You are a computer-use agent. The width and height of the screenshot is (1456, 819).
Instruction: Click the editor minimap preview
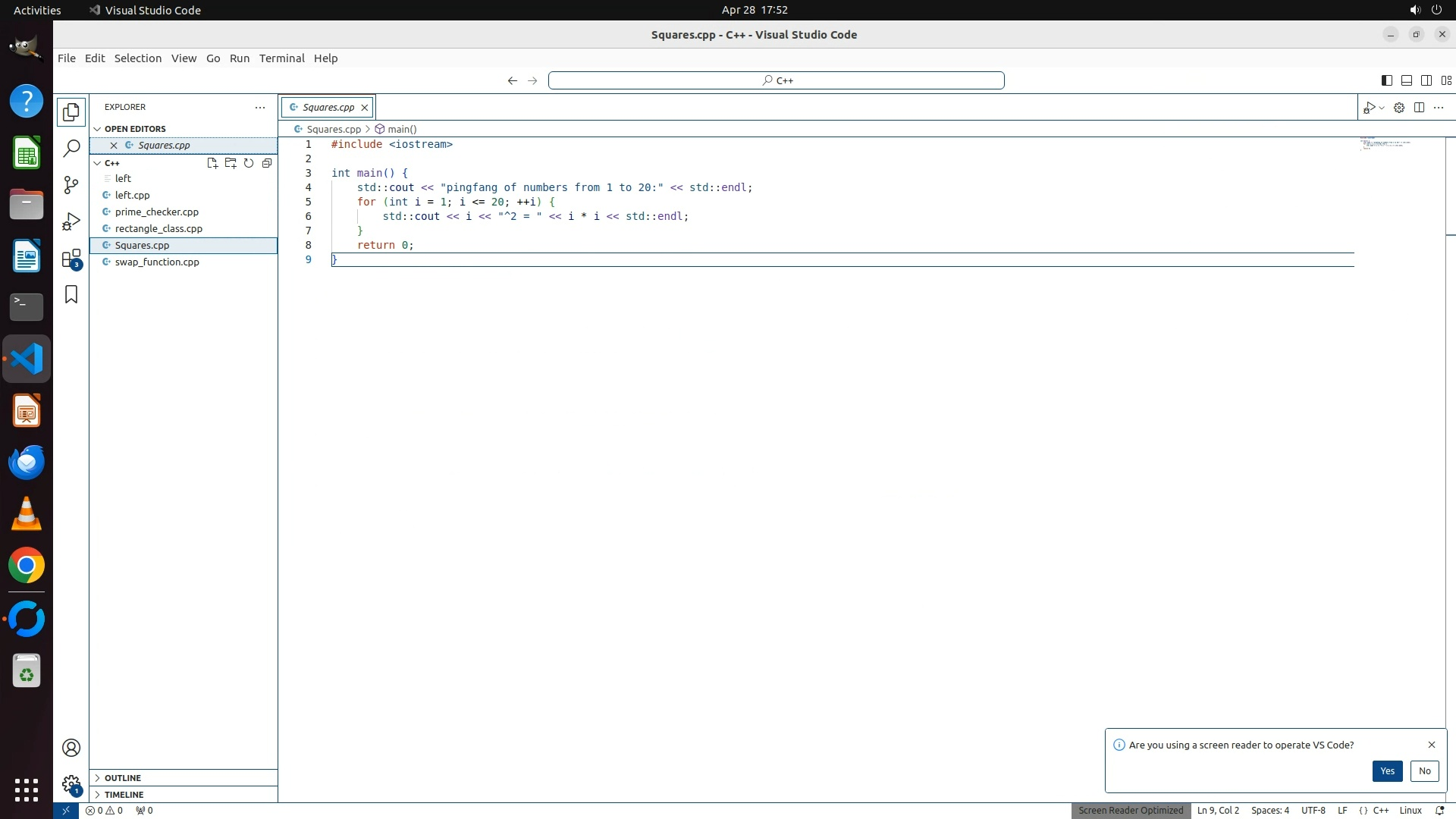[1385, 144]
